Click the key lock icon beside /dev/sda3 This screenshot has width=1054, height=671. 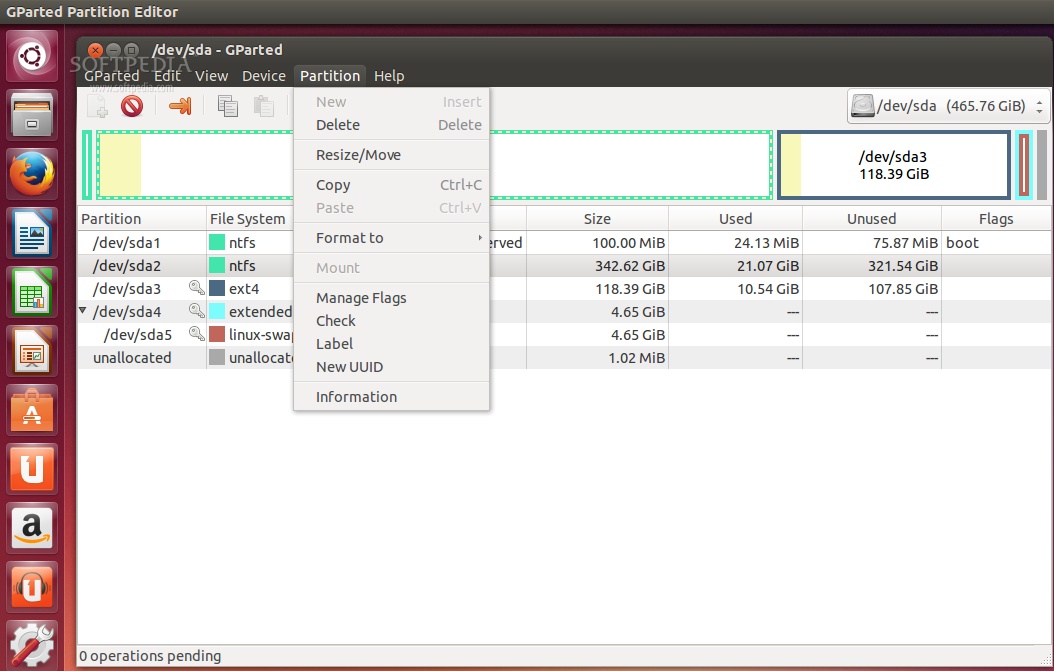pos(196,288)
